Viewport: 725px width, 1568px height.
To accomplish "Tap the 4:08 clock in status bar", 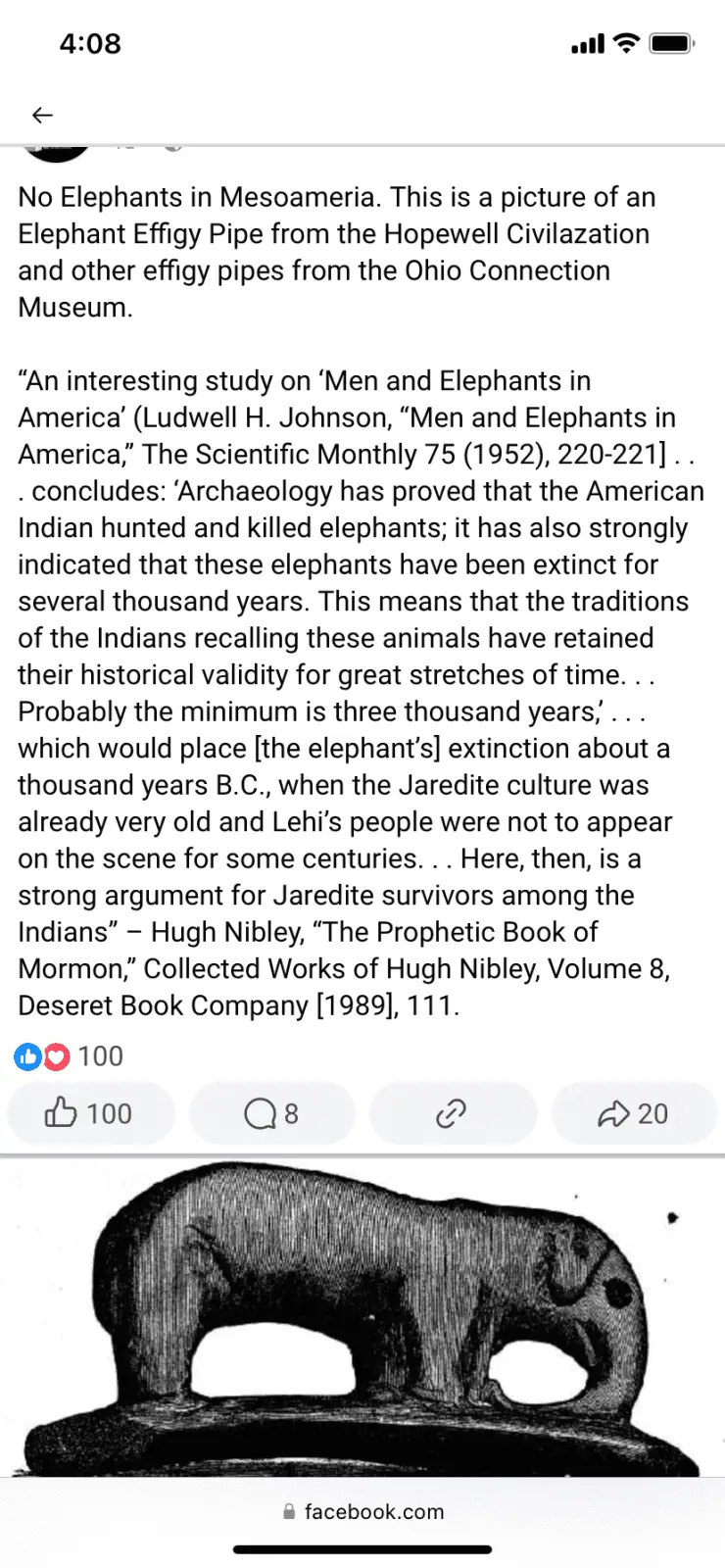I will (90, 43).
